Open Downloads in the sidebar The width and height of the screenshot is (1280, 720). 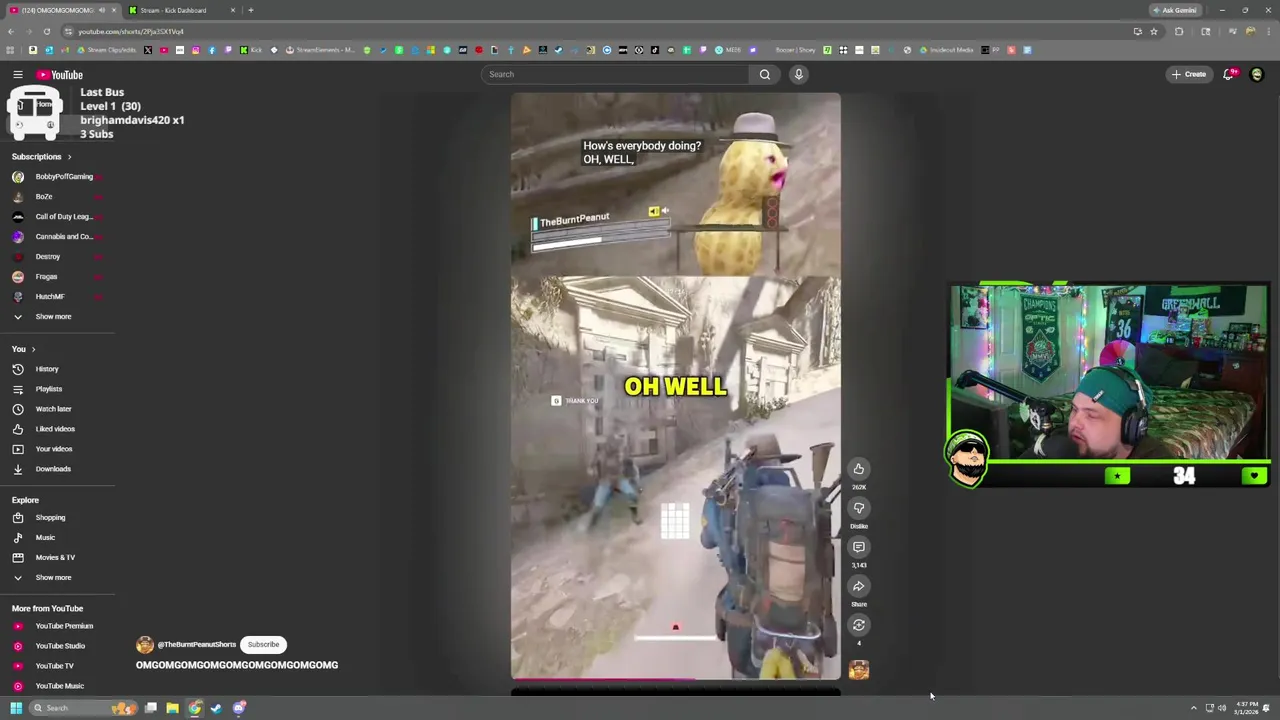[53, 469]
